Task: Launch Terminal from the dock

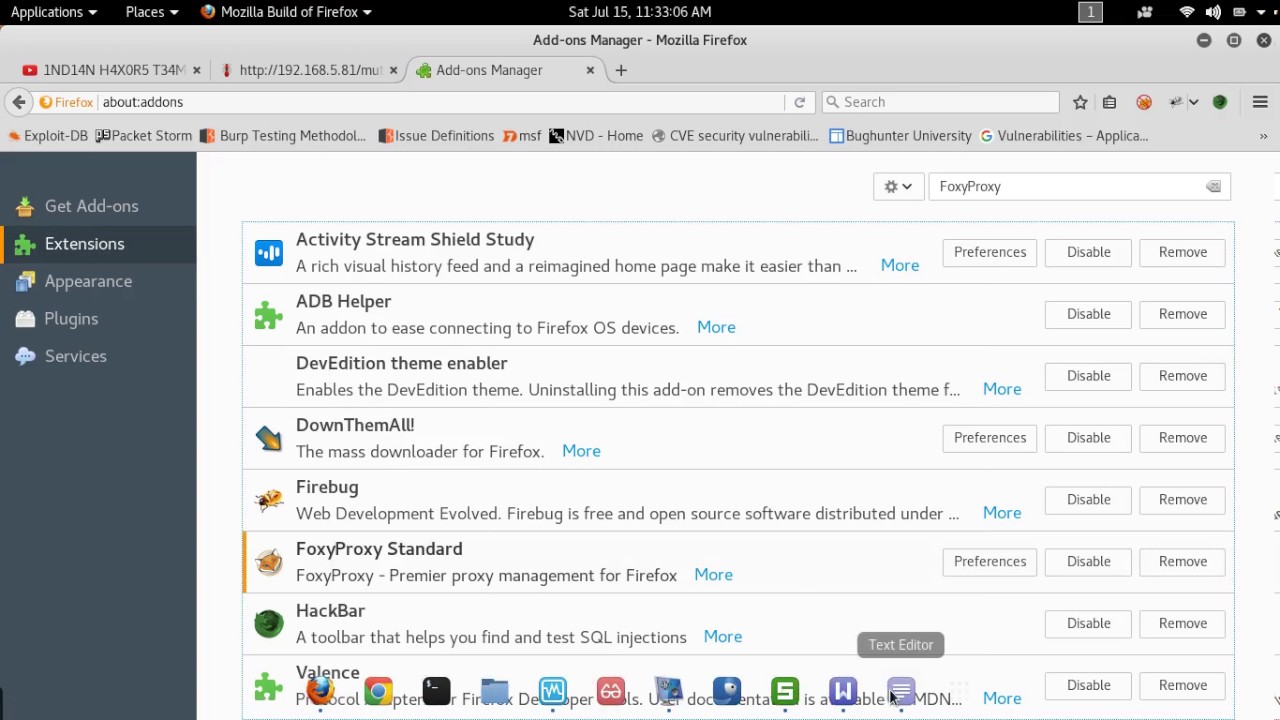Action: [x=436, y=691]
